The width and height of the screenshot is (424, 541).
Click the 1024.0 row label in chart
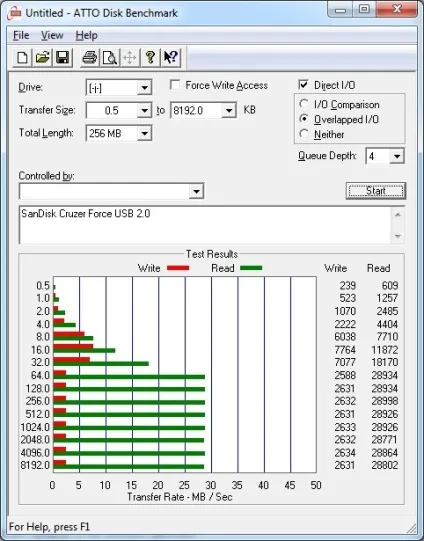click(x=35, y=427)
